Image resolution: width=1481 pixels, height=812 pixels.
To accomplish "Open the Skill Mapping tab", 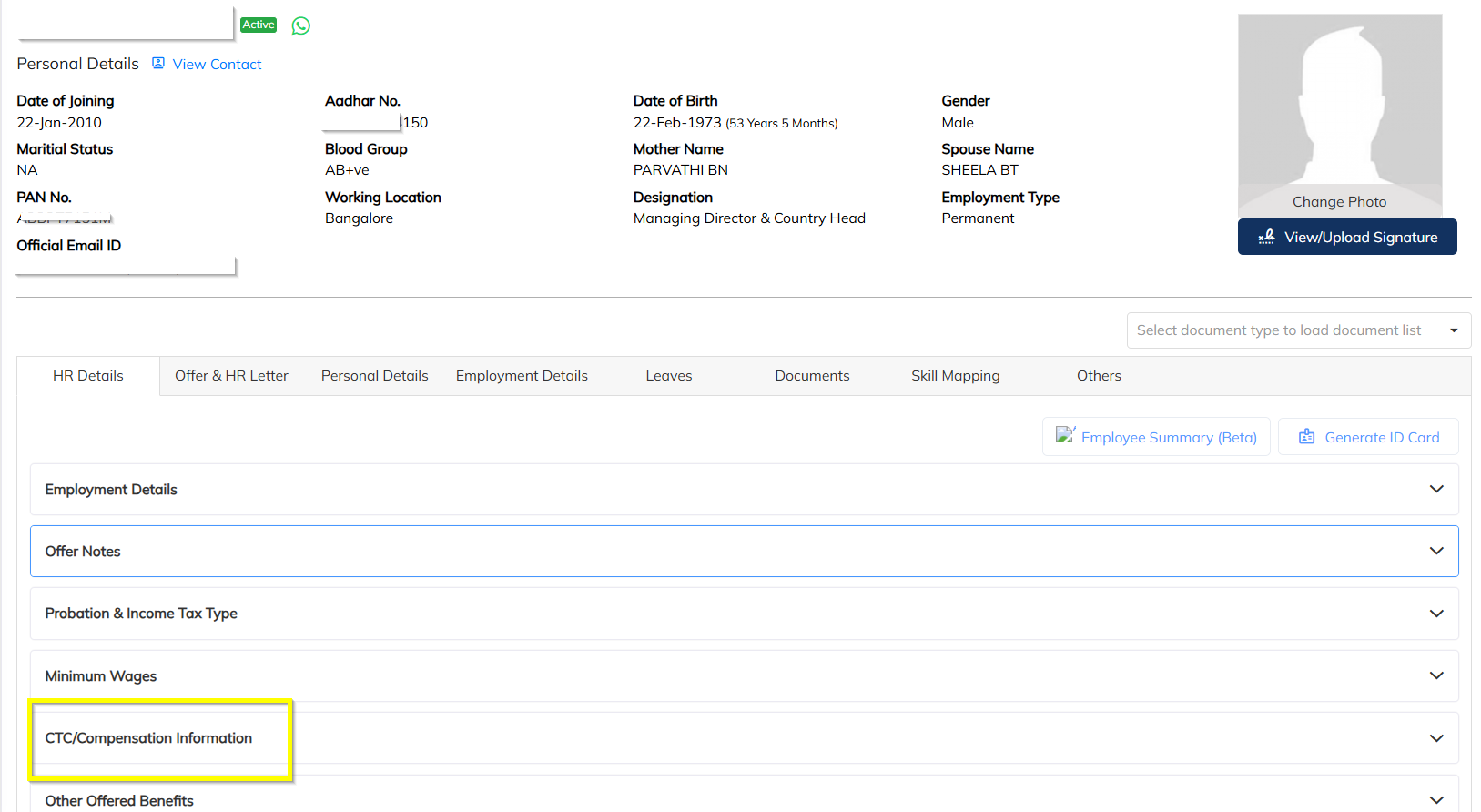I will 956,376.
